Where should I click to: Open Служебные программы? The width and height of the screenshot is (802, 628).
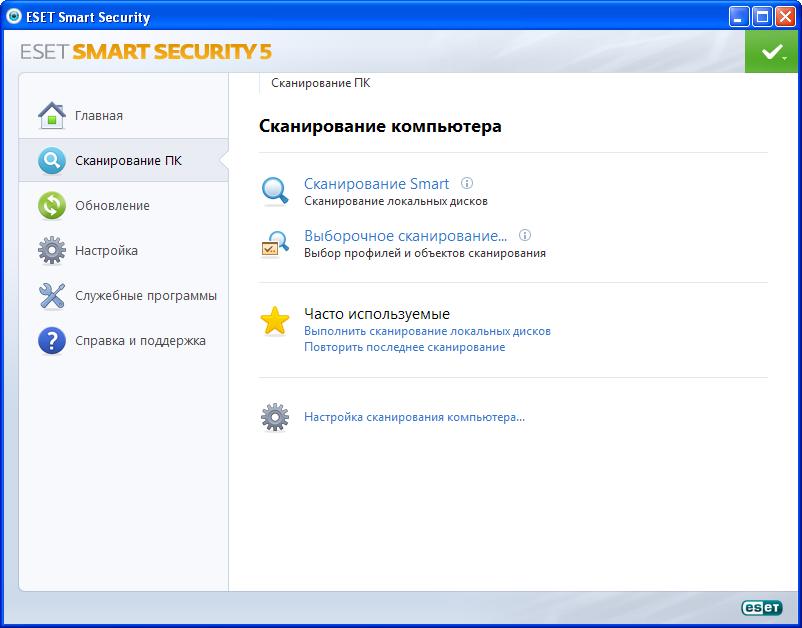click(x=123, y=296)
